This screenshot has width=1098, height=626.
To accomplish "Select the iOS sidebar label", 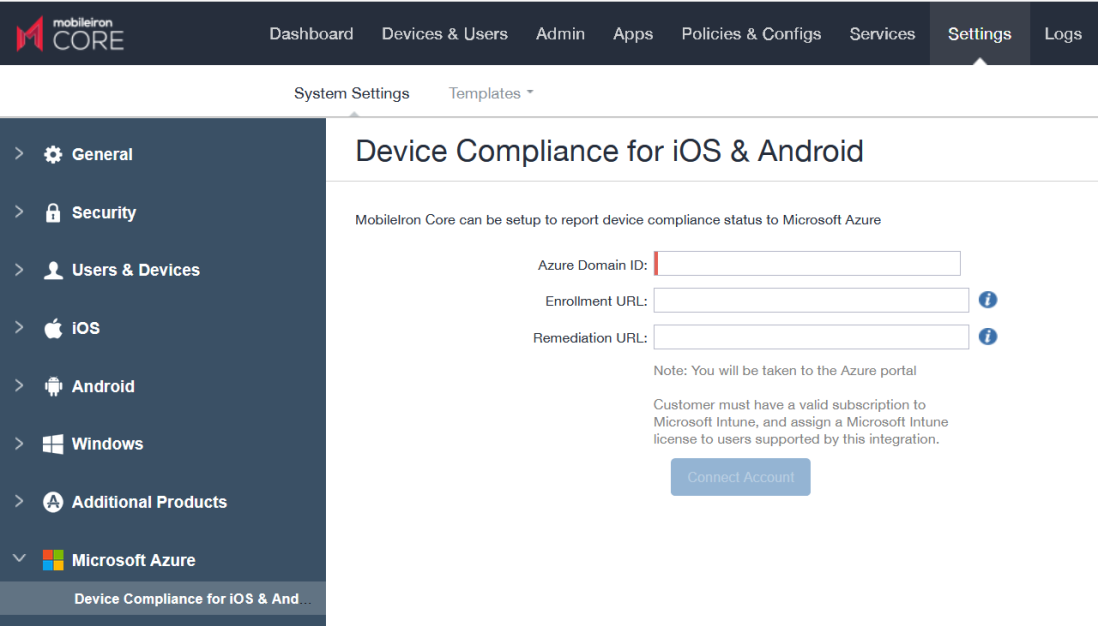I will pyautogui.click(x=85, y=328).
